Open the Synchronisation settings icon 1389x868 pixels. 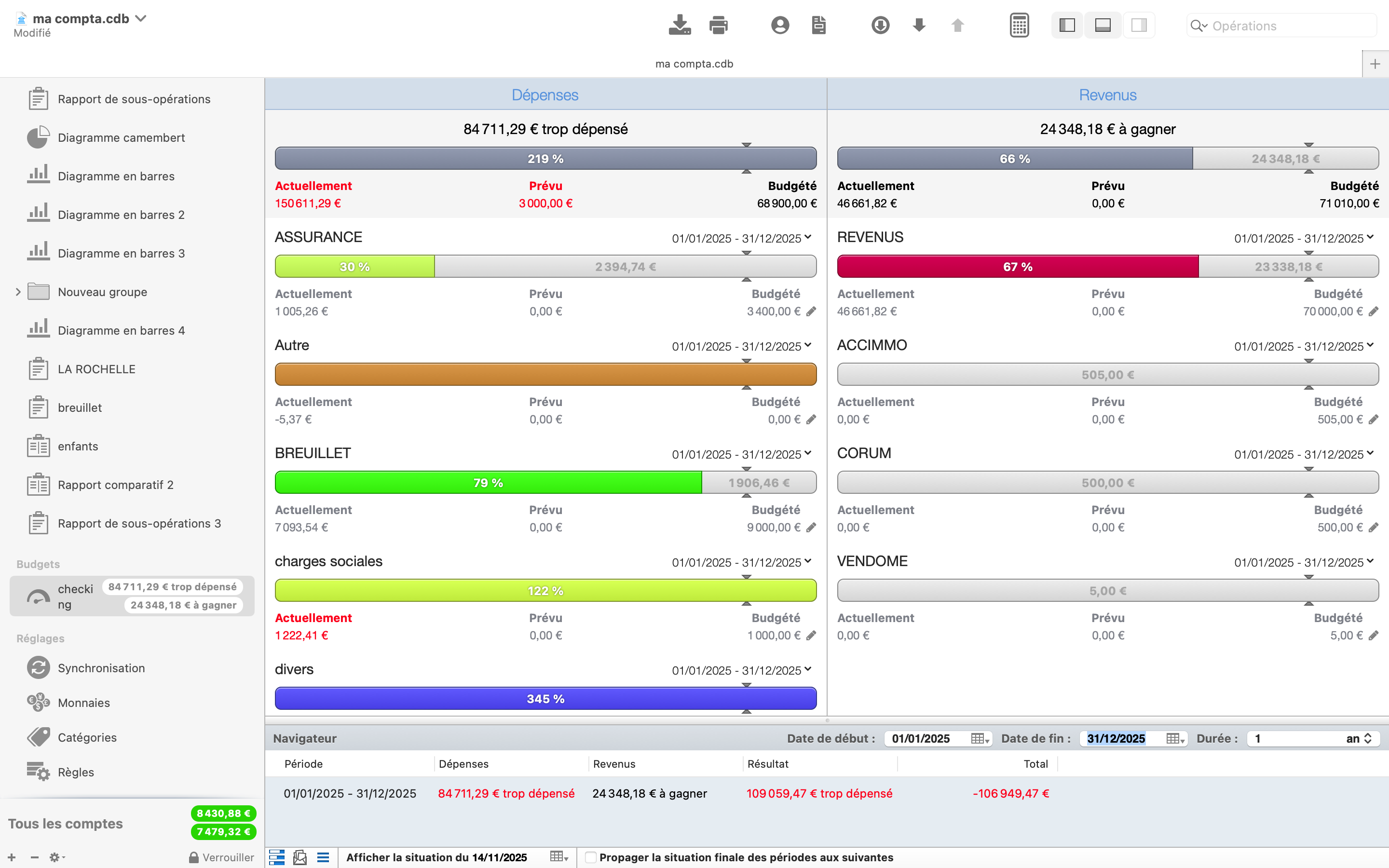39,668
